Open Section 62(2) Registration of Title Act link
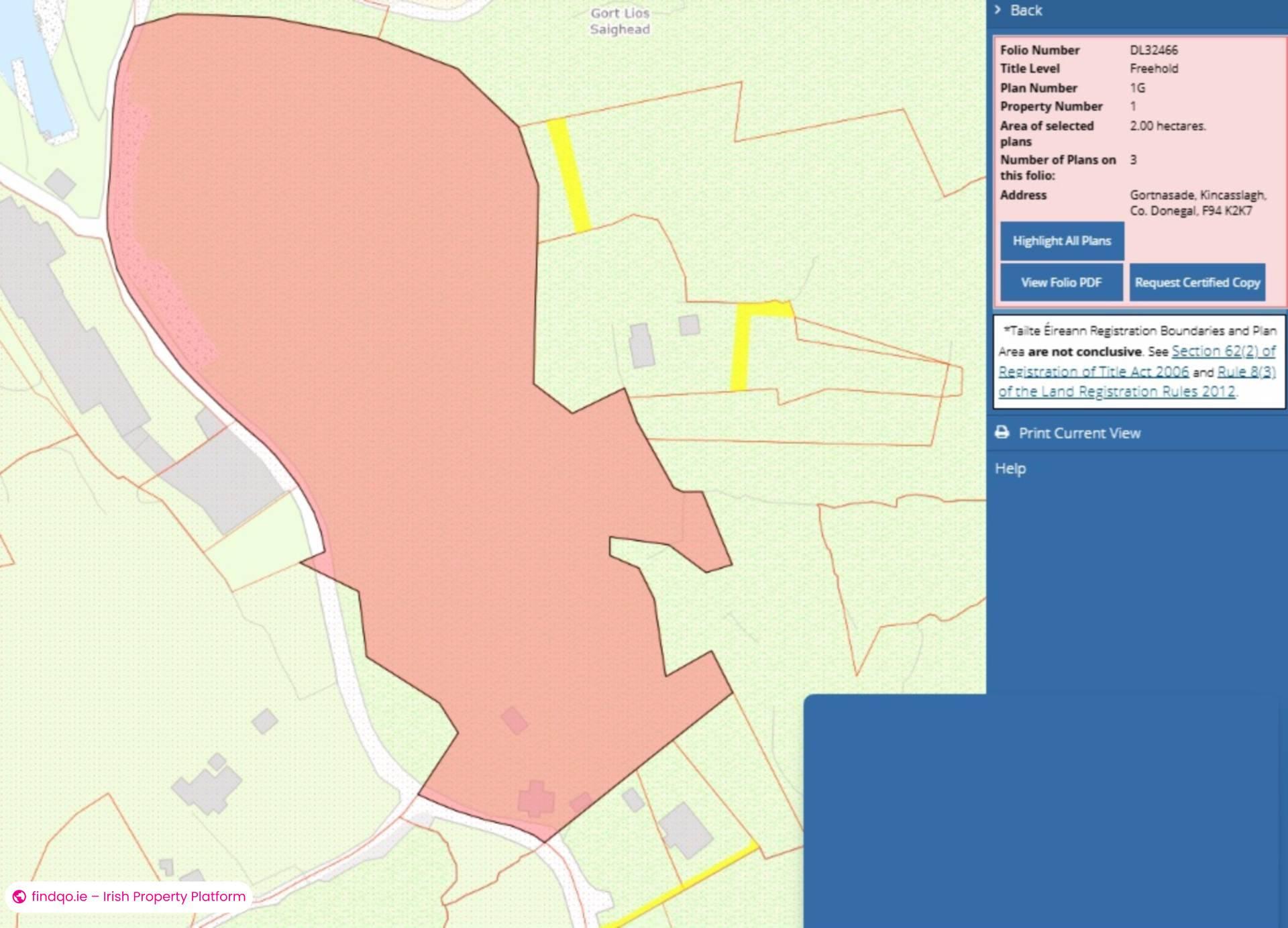The height and width of the screenshot is (928, 1288). tap(1223, 351)
